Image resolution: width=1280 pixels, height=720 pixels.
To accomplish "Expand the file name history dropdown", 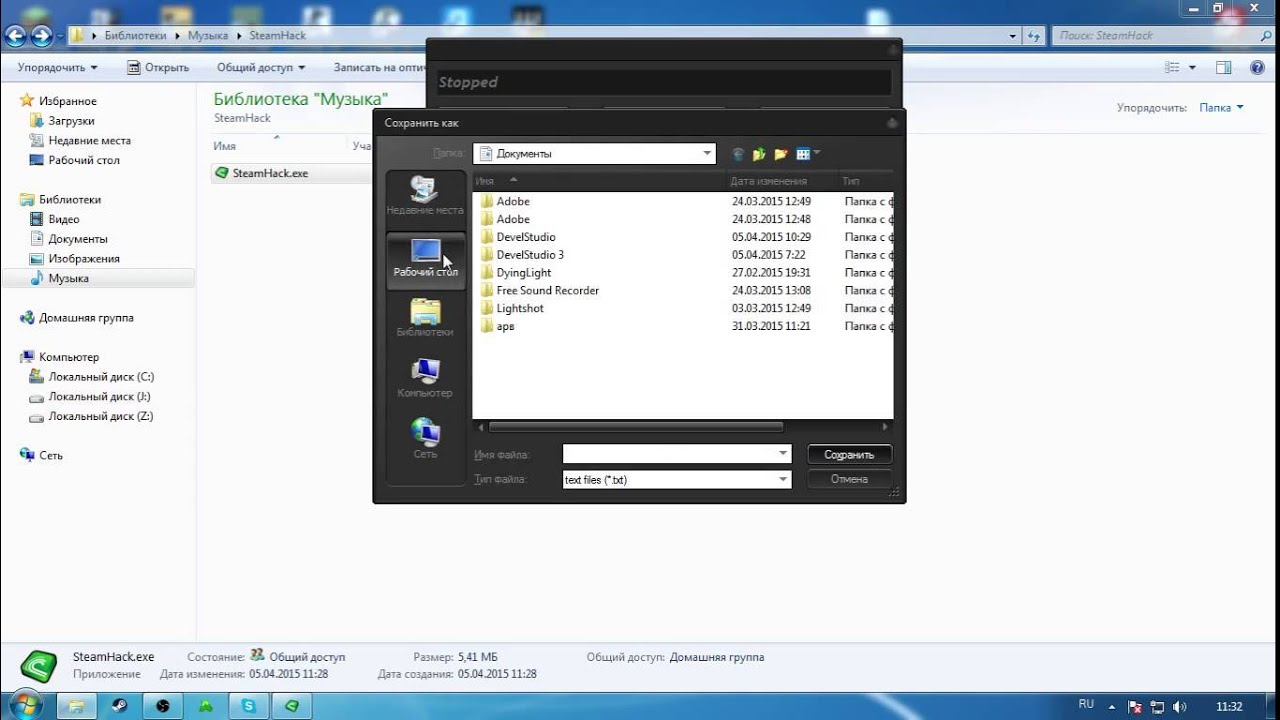I will (x=783, y=454).
